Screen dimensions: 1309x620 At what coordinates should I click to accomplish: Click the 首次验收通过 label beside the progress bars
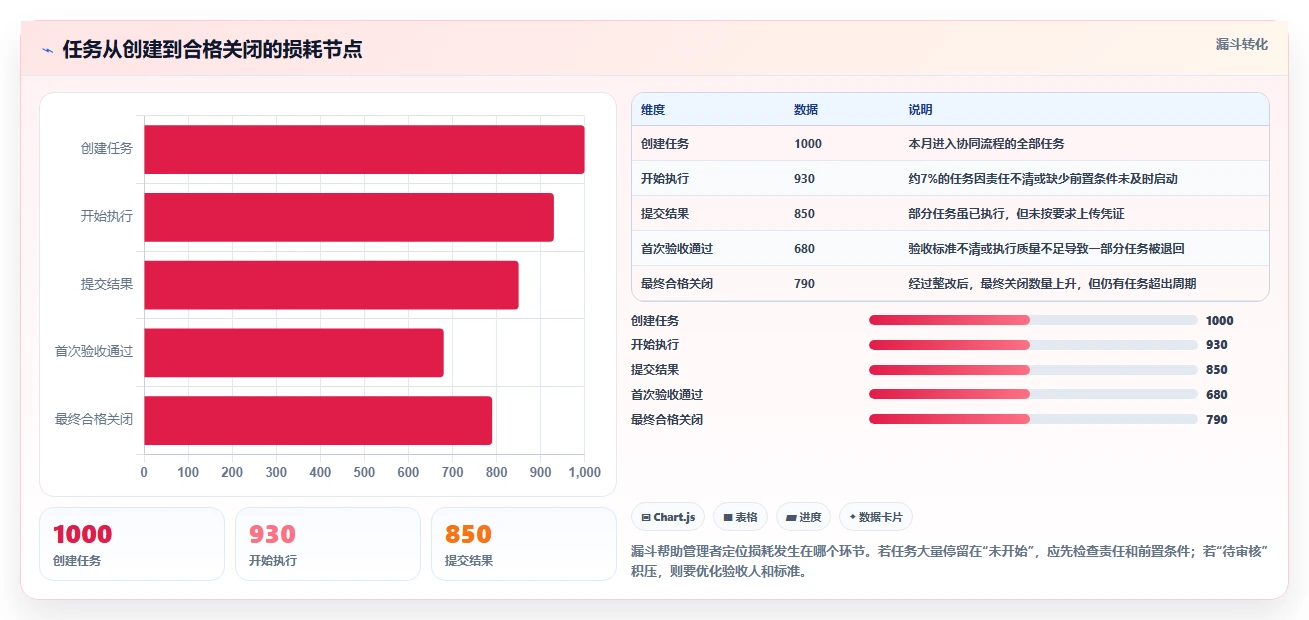click(667, 395)
